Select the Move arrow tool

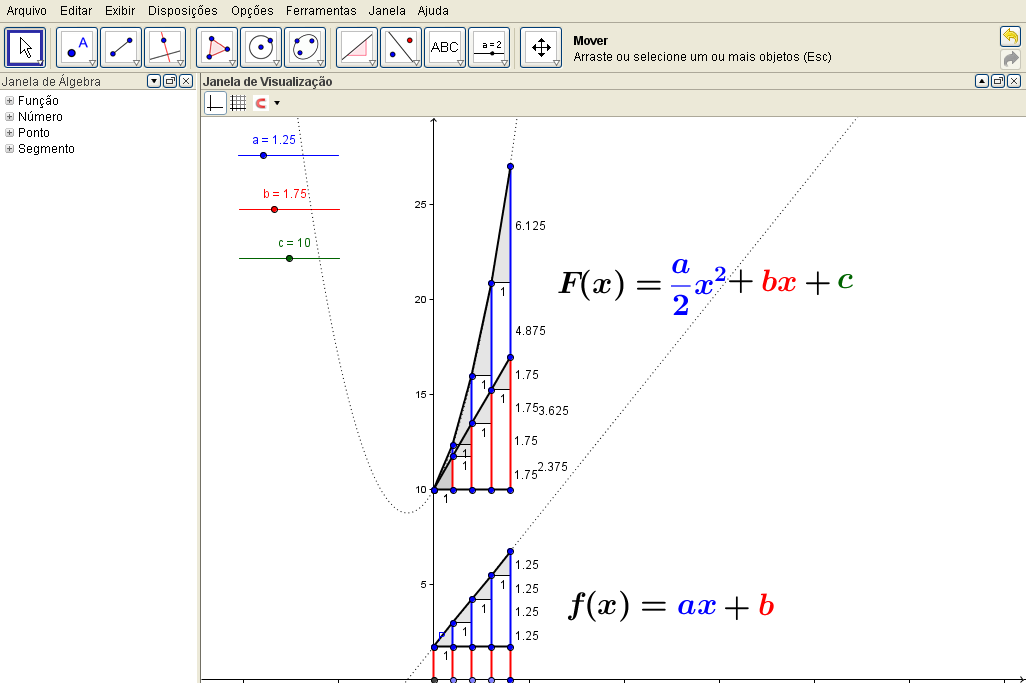coord(25,47)
